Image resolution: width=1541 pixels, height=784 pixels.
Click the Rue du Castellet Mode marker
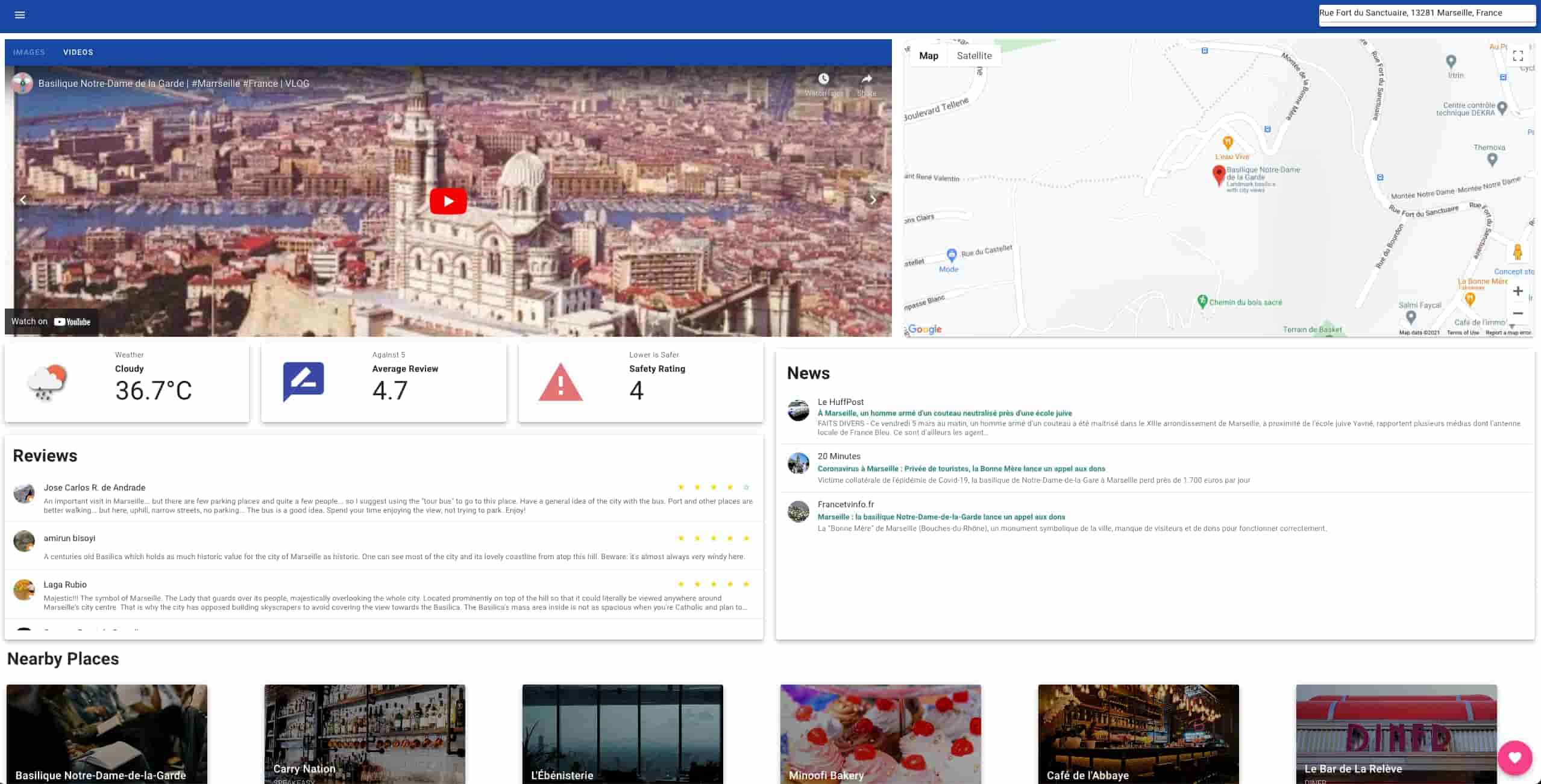click(x=952, y=255)
